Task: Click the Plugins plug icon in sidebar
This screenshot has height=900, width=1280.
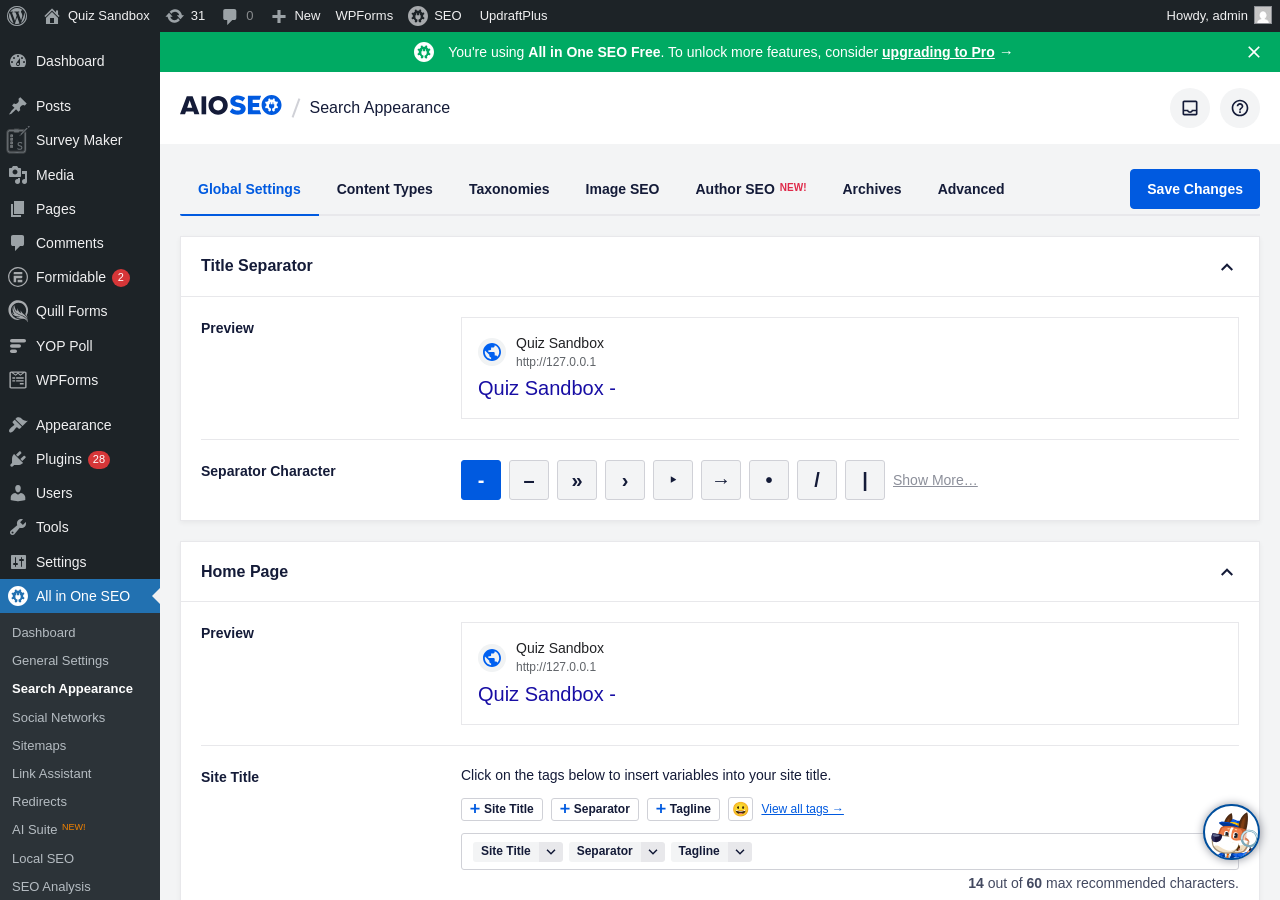Action: click(x=18, y=459)
